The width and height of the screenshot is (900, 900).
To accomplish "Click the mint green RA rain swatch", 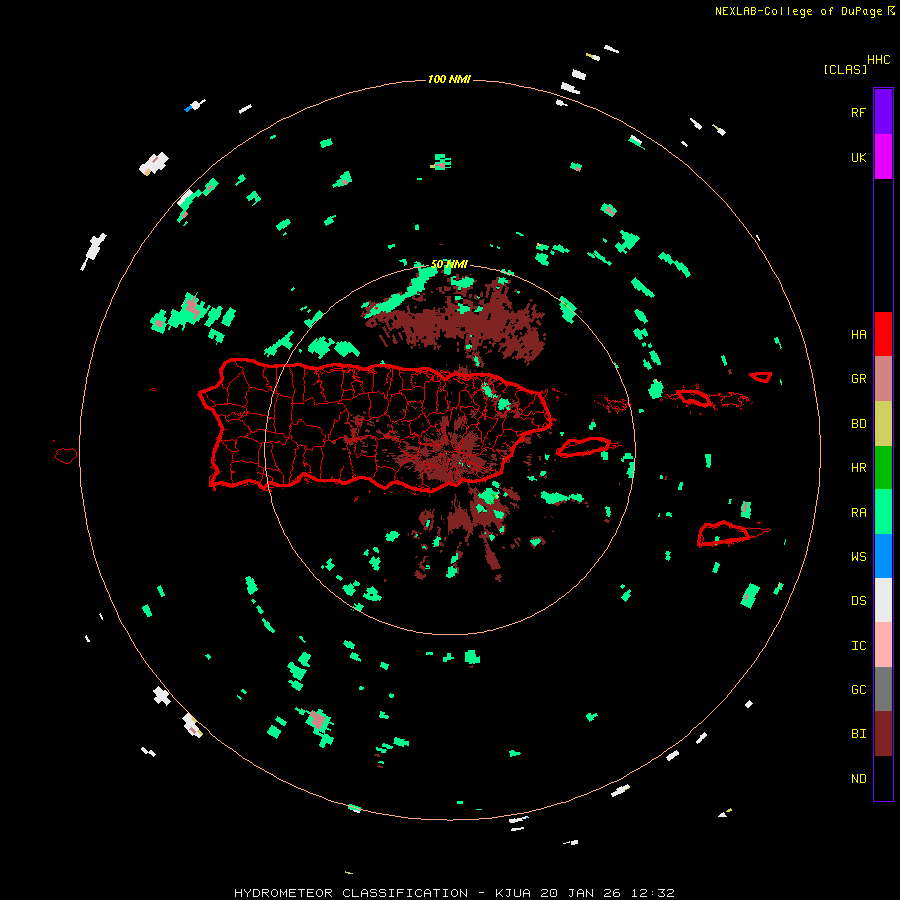I will (x=883, y=512).
